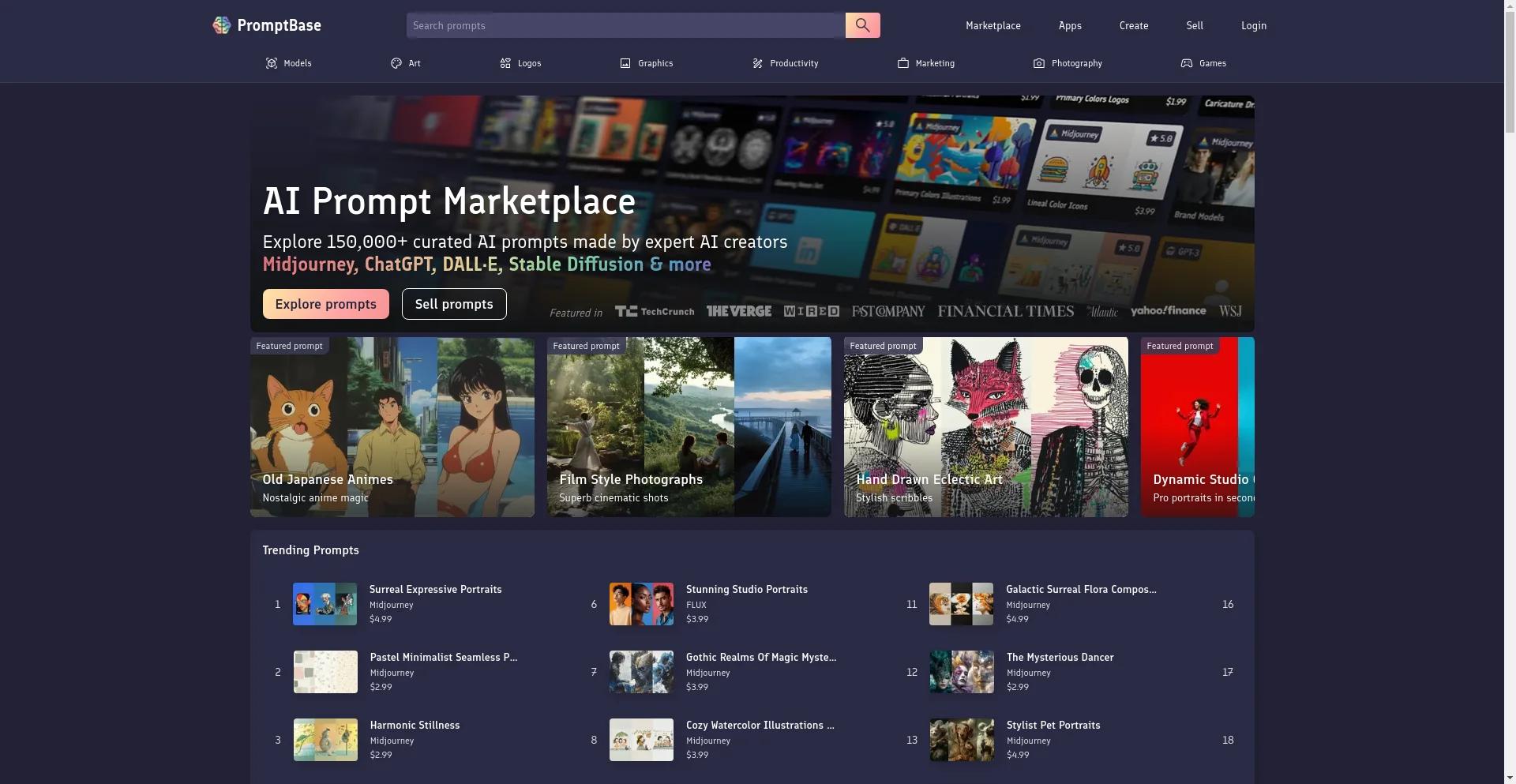Click the Financial Times featured logo
1516x784 pixels.
[x=1005, y=311]
